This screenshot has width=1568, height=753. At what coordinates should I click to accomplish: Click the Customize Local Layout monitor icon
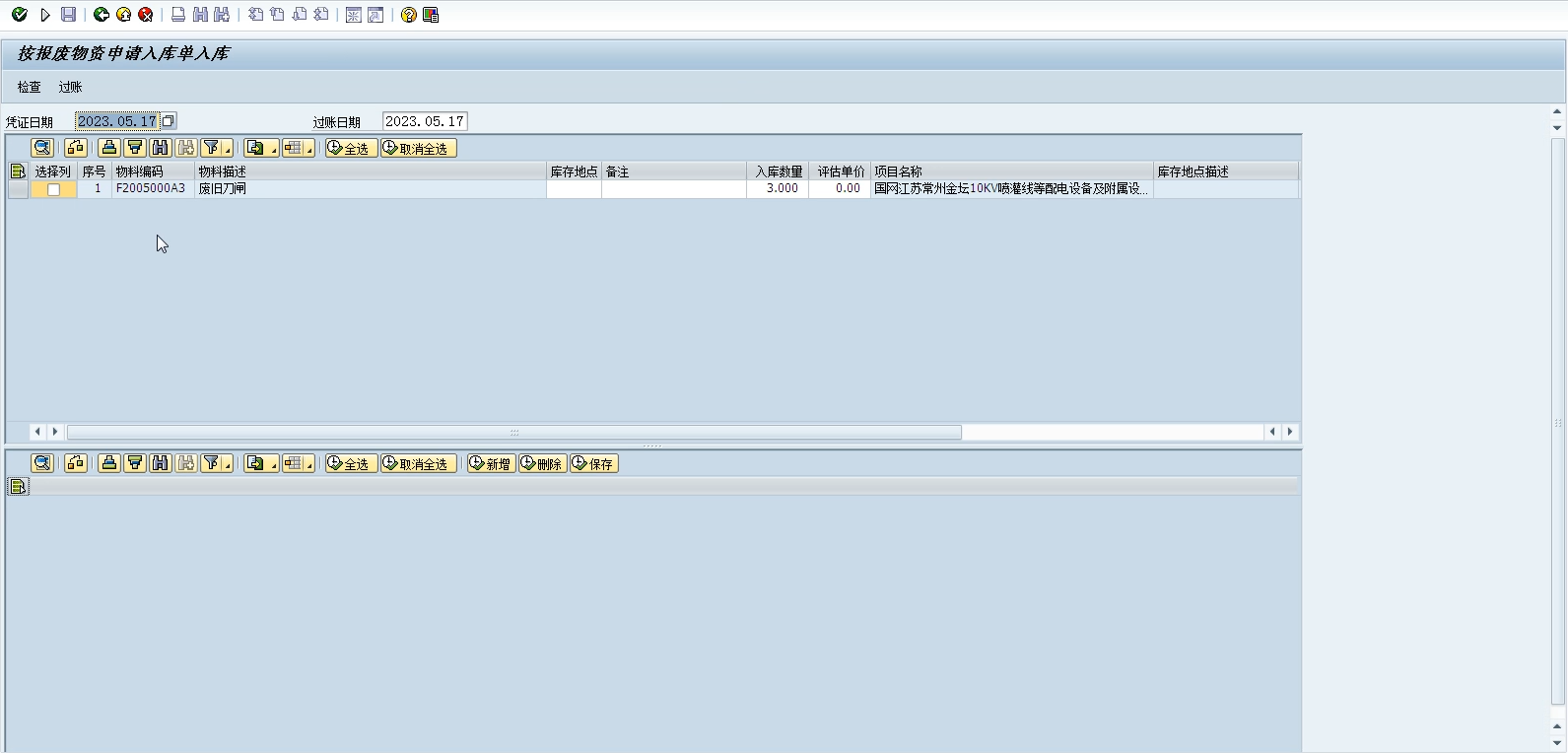[x=431, y=15]
